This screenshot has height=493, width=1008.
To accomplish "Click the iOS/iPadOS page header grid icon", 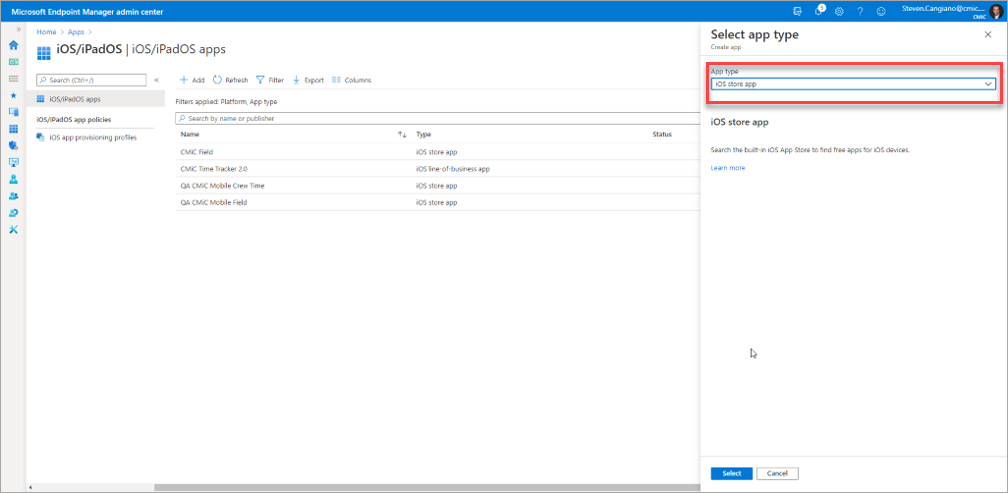I will [x=44, y=53].
